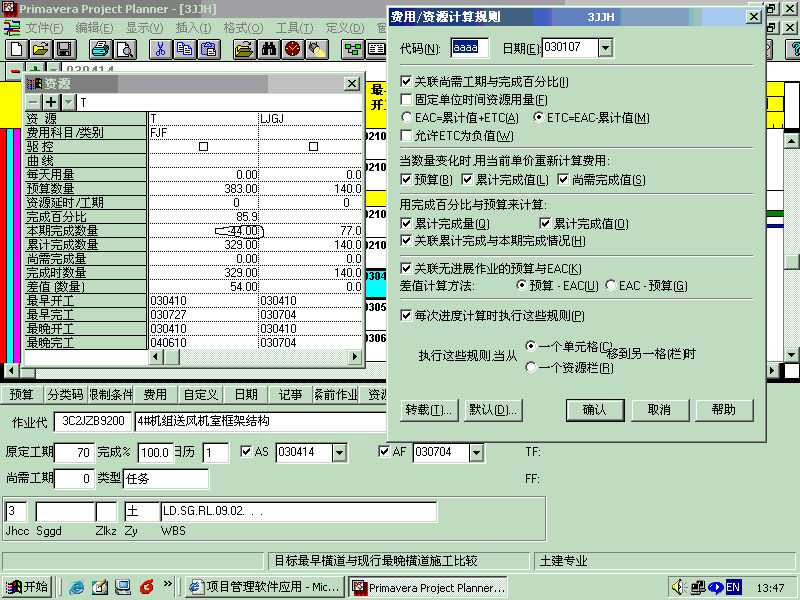Click the 默认(D)... button

click(493, 410)
